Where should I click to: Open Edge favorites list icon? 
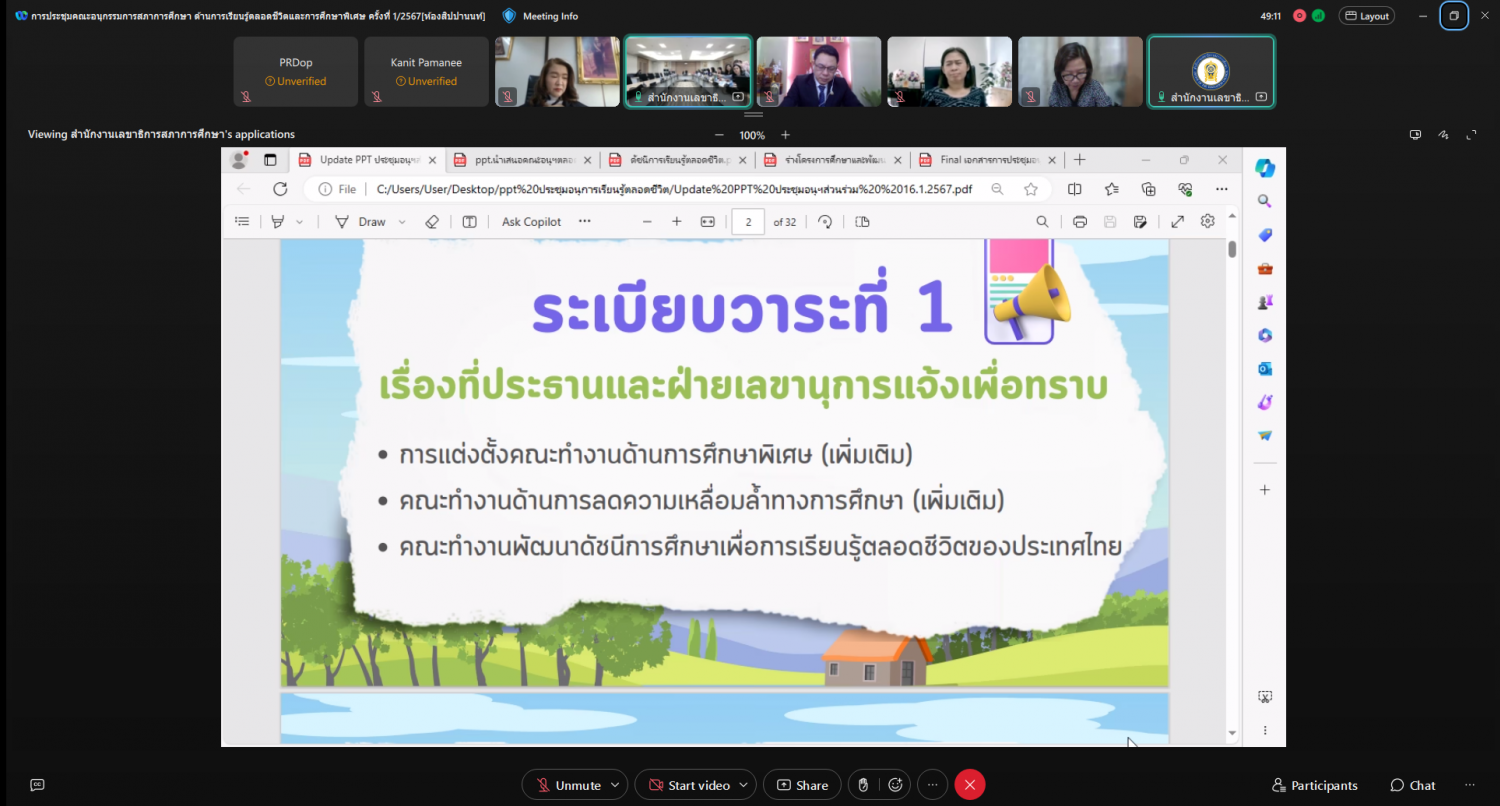click(x=1112, y=189)
